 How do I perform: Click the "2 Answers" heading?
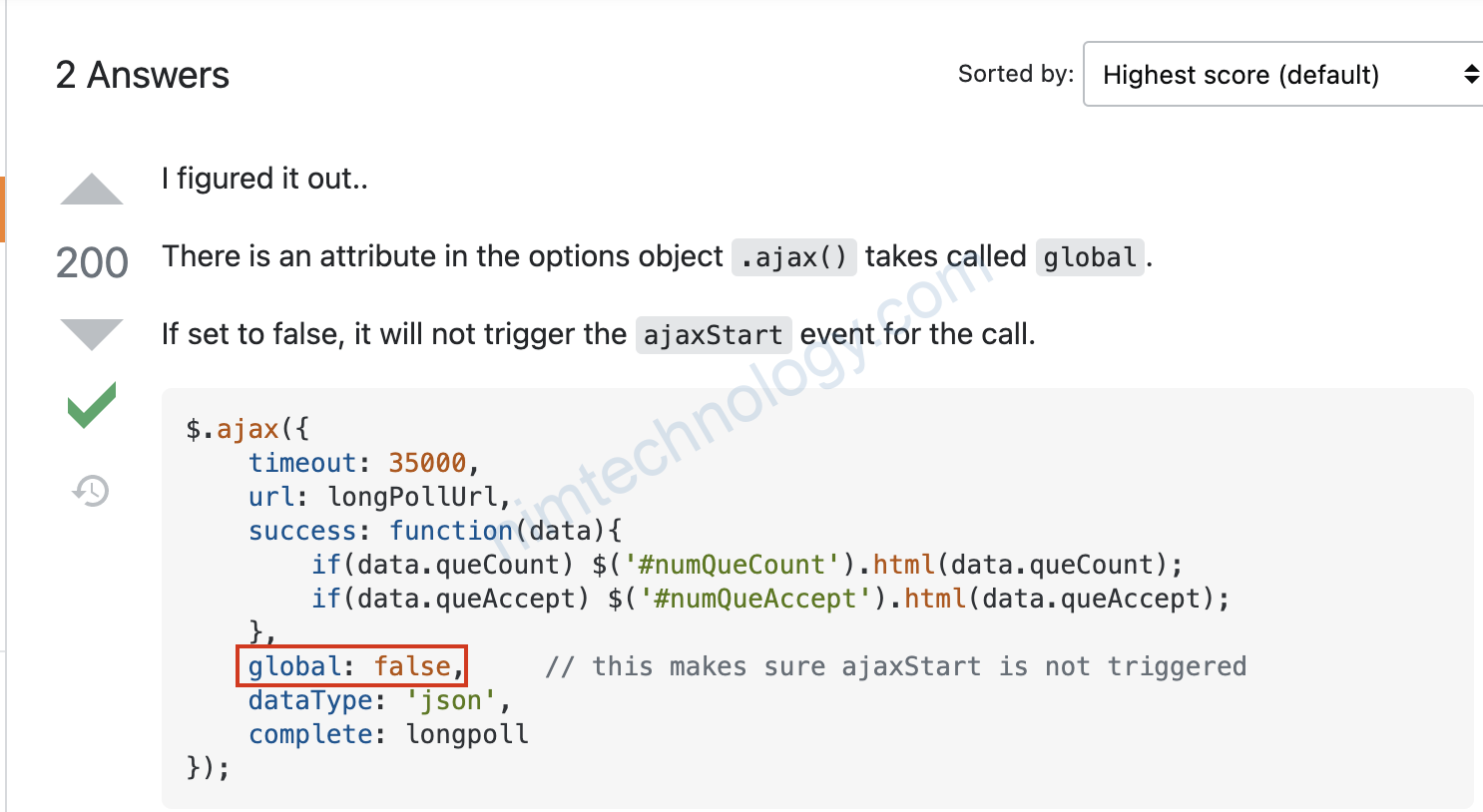click(143, 75)
